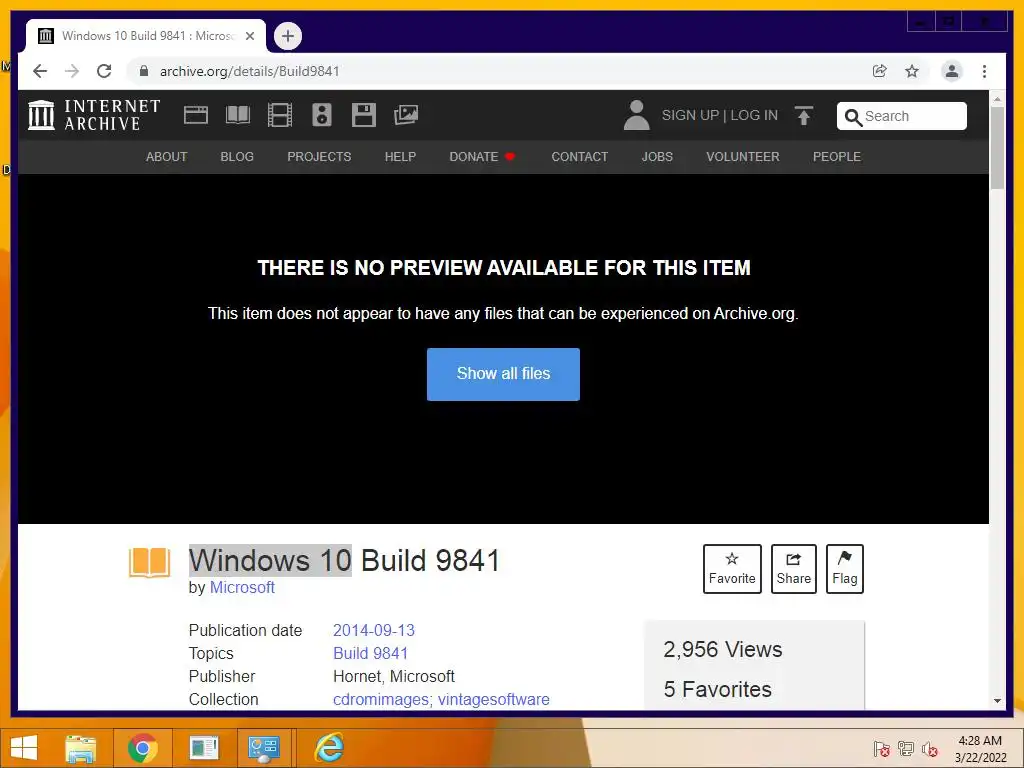Click the muted volume tray icon

click(x=929, y=749)
